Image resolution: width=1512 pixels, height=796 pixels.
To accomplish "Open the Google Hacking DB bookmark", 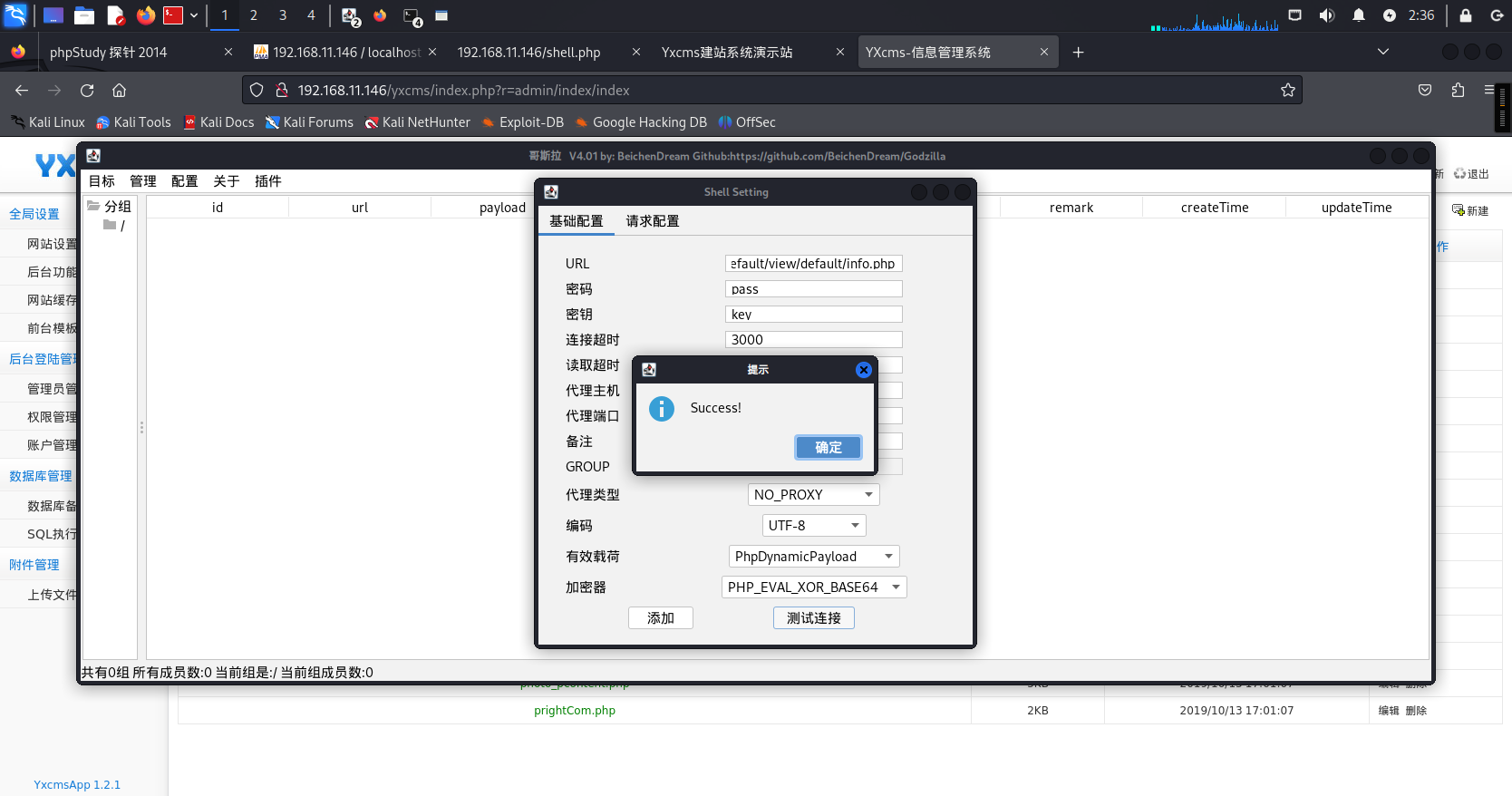I will 641,122.
